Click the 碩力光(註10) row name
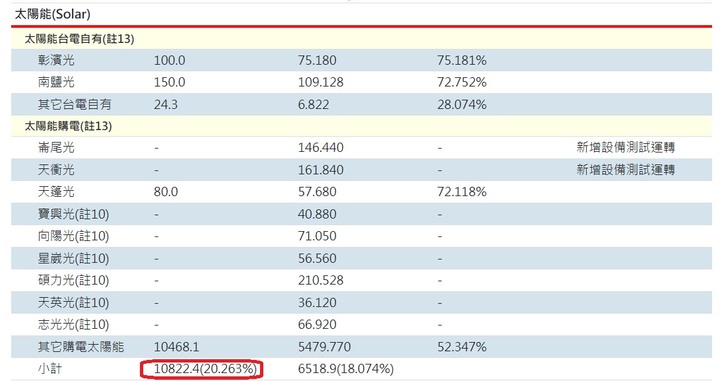Screen dimensions: 720x381 point(73,280)
